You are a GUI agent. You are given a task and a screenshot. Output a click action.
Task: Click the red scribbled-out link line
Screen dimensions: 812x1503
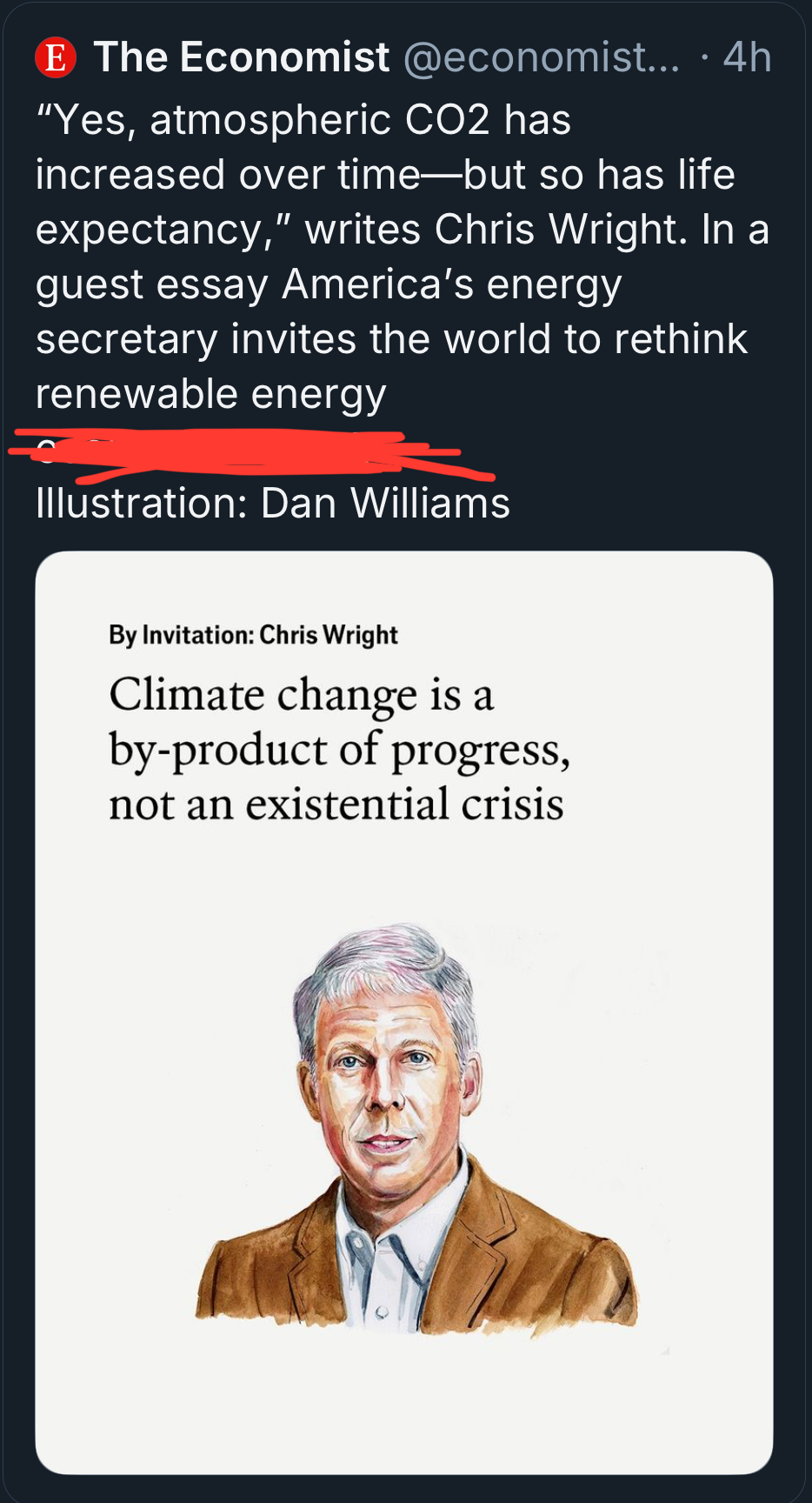(250, 454)
